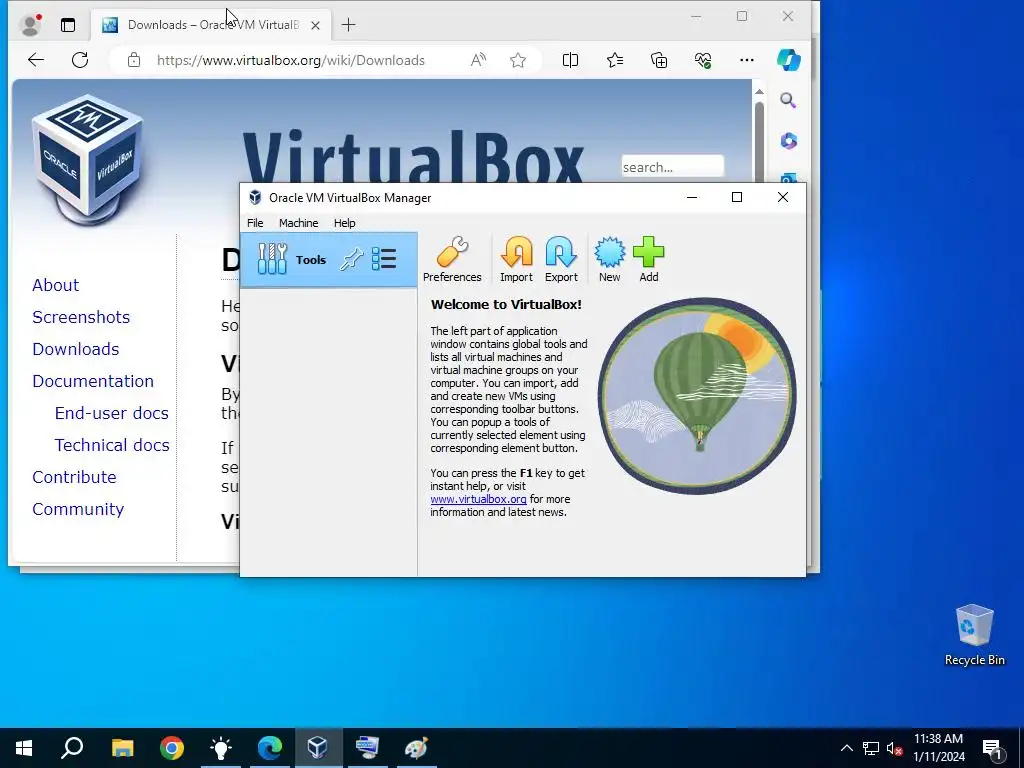
Task: Maximize the VirtualBox Manager window
Action: tap(737, 197)
